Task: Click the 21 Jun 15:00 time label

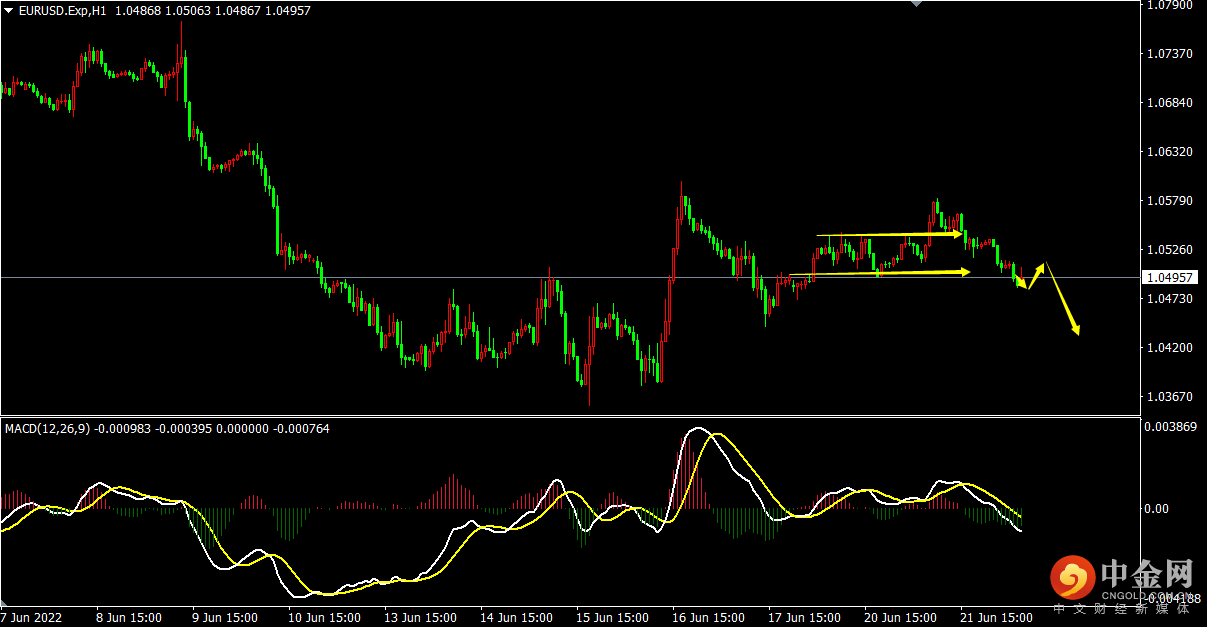Action: (x=997, y=617)
